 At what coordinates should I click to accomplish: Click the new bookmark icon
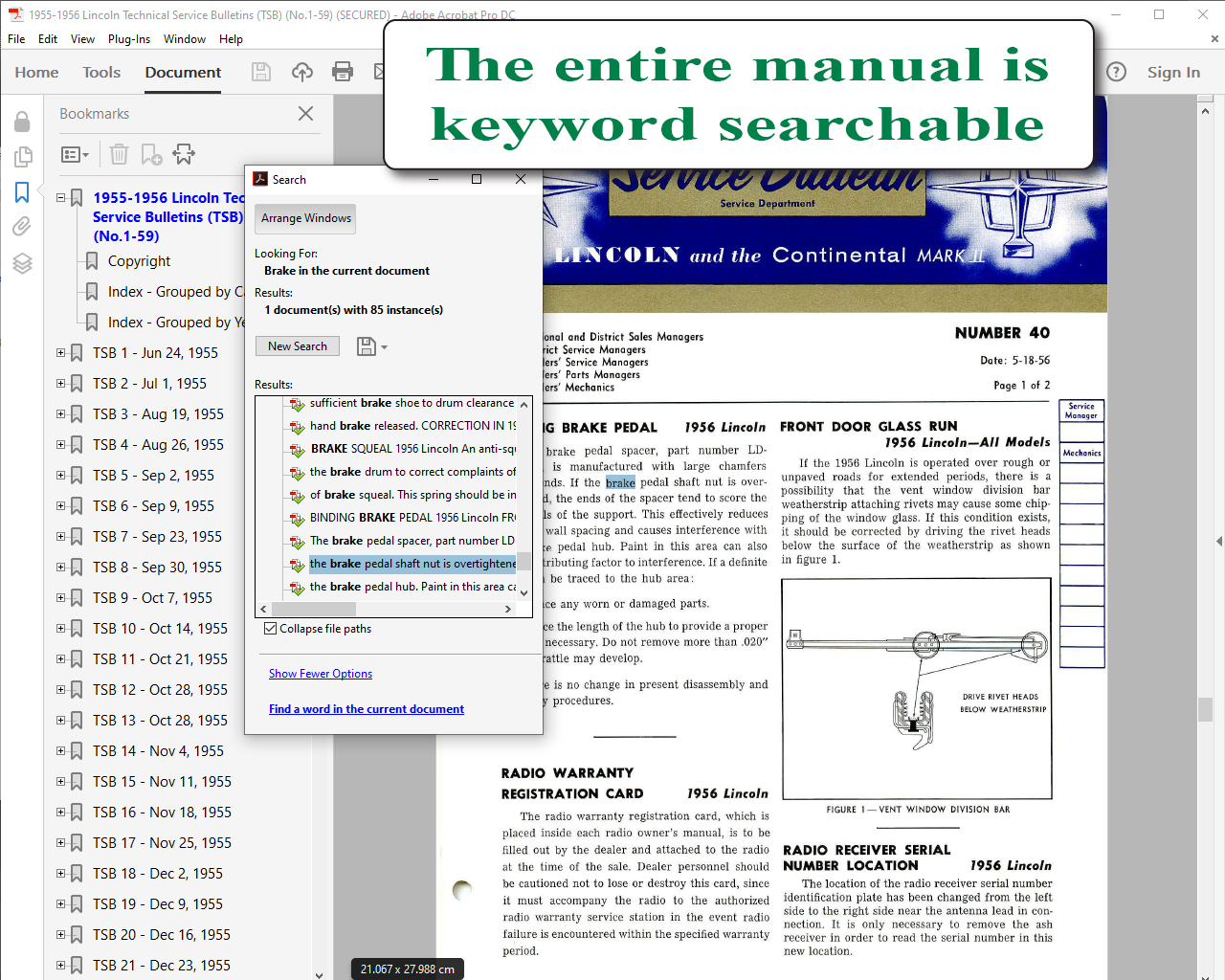(151, 154)
